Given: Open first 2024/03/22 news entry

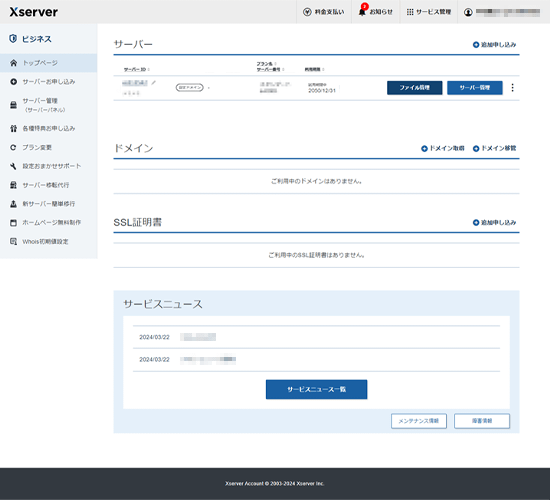Looking at the screenshot, I should coord(316,337).
